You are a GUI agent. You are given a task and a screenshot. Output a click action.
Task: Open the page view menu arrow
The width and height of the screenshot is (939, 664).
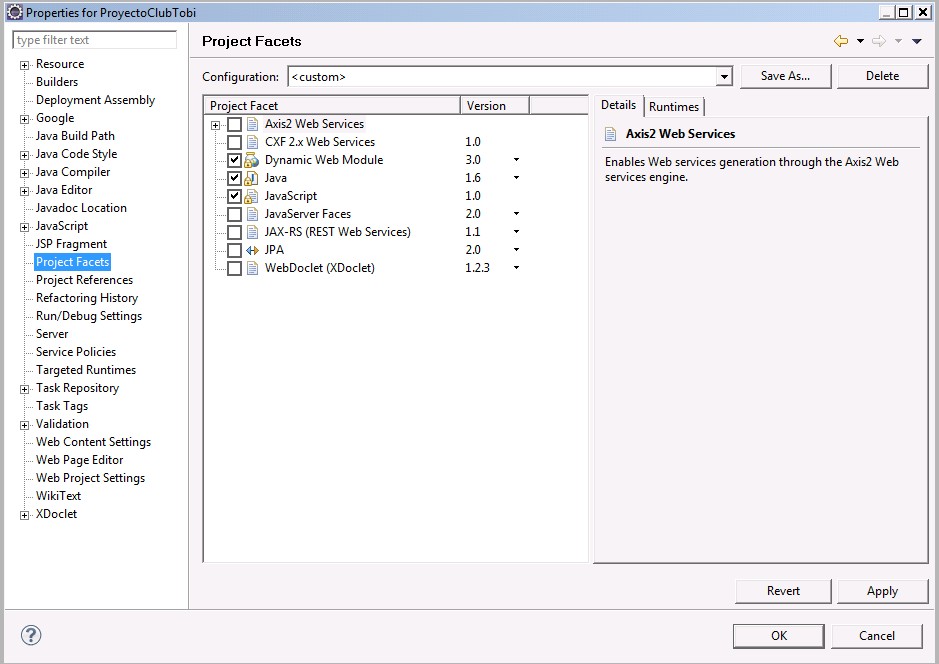click(x=916, y=41)
